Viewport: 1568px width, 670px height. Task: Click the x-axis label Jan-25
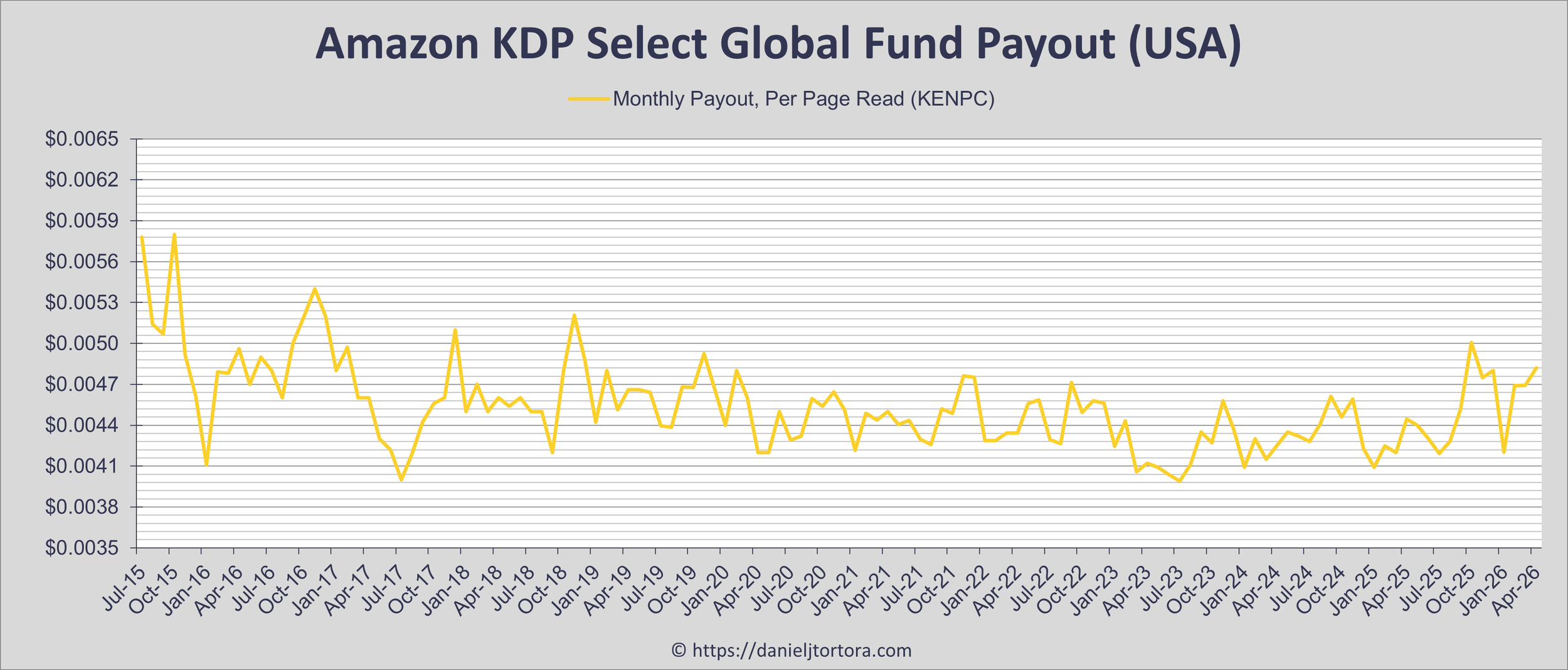[x=1354, y=590]
